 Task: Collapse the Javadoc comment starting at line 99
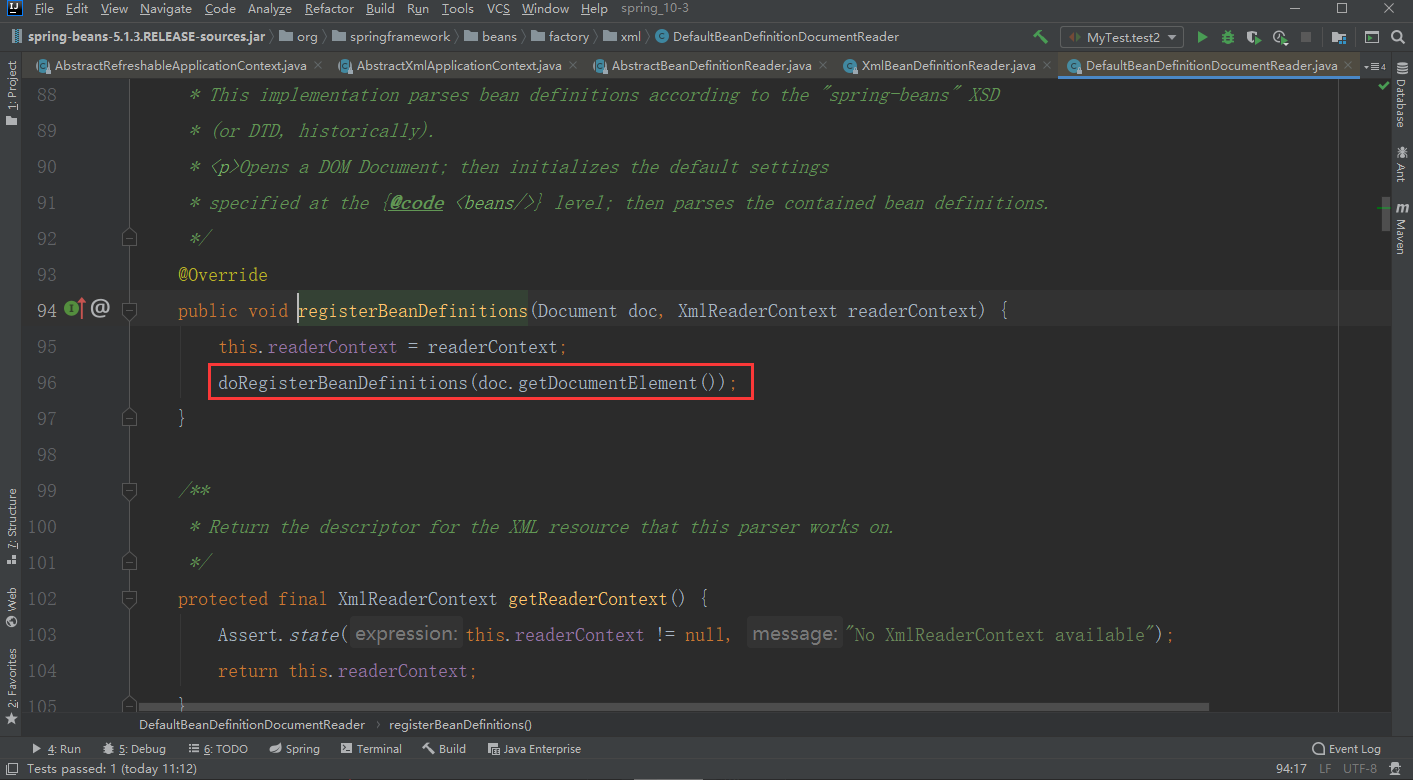point(129,490)
